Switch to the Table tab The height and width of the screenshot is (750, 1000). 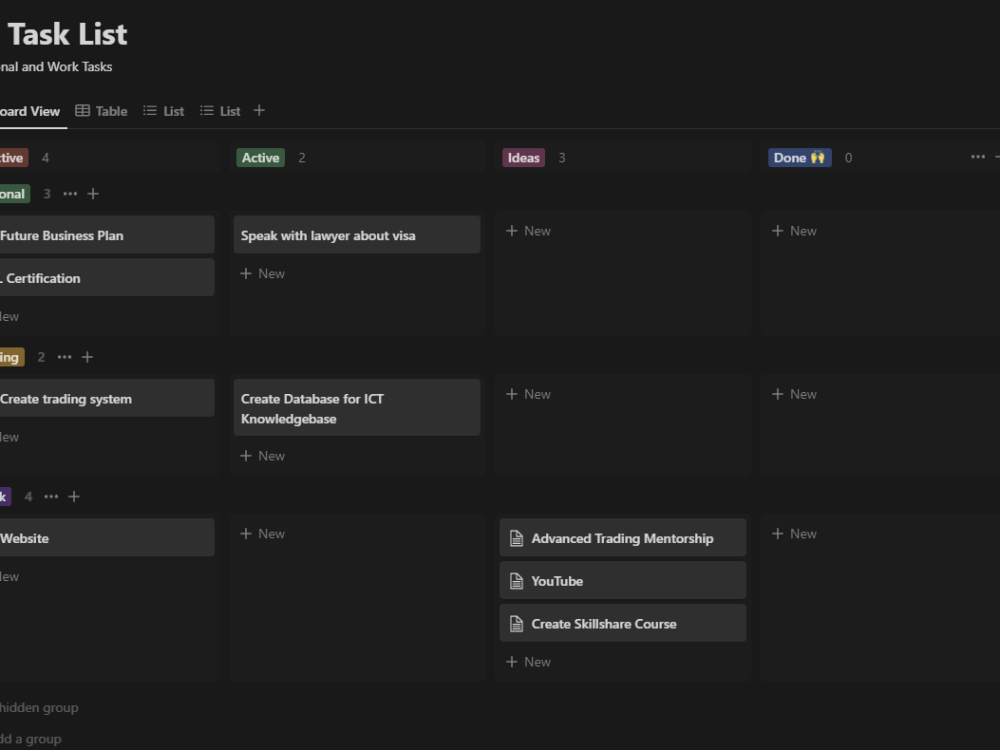pos(101,110)
